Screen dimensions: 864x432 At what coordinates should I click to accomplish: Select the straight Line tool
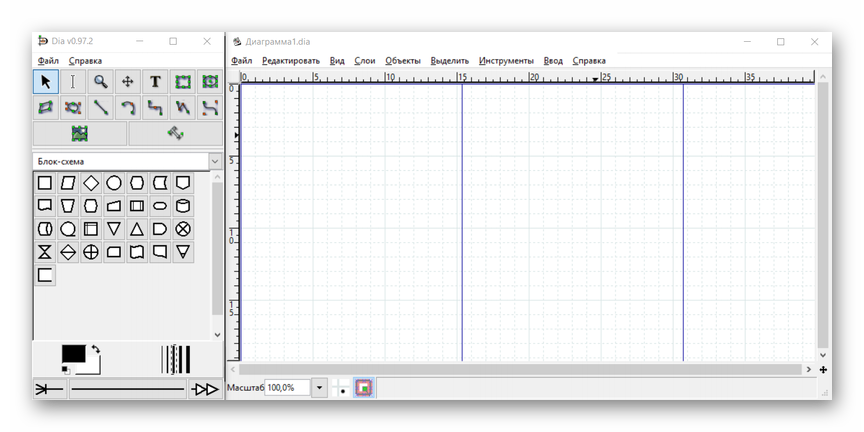click(x=100, y=107)
